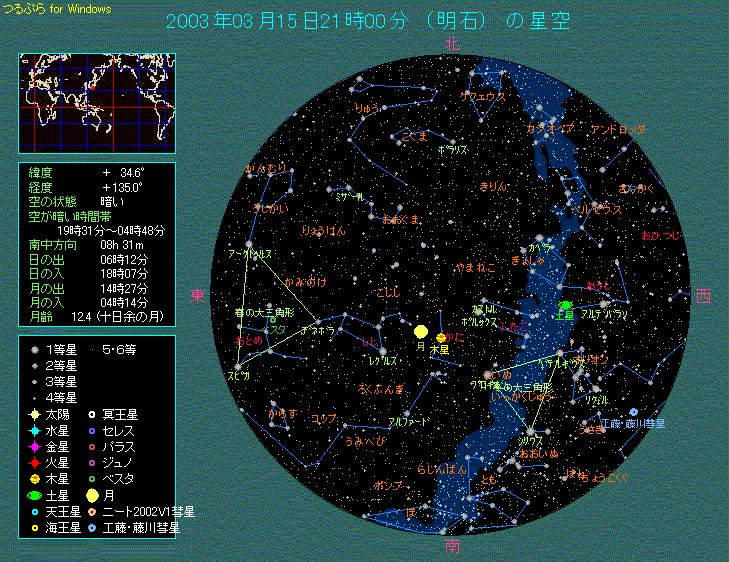Screen dimensions: 729x562
Task: Click the 東 direction label beside the chart
Action: click(x=198, y=295)
